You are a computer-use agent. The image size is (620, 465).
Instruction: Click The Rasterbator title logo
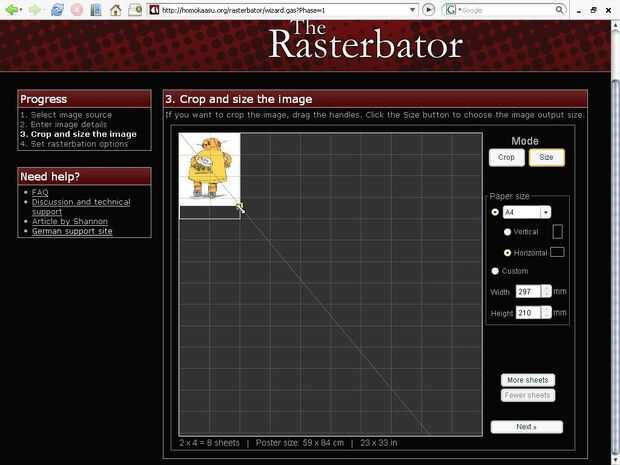pos(366,40)
